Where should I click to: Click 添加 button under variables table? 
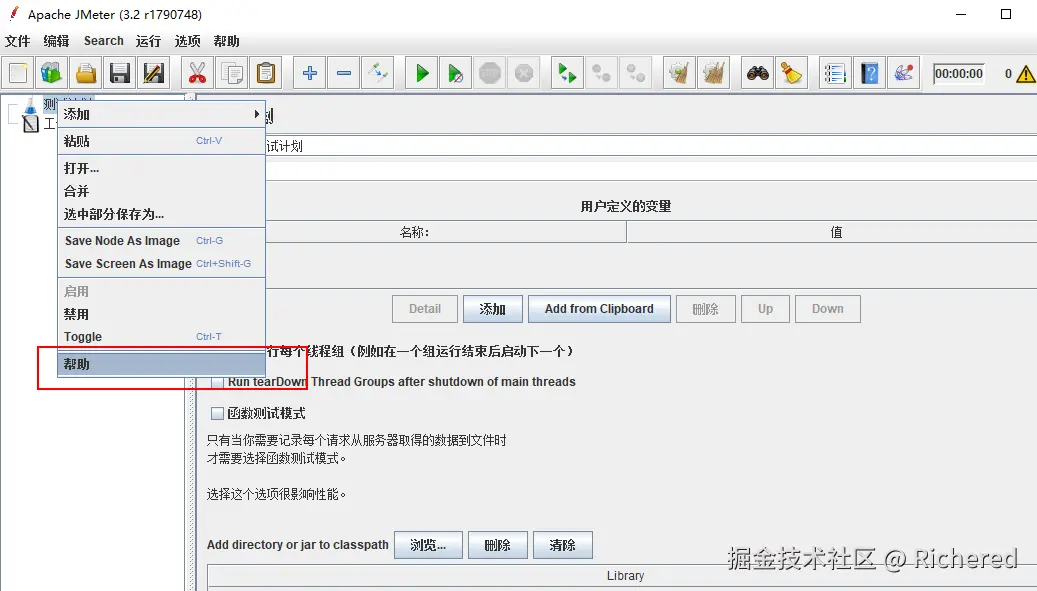pyautogui.click(x=493, y=309)
